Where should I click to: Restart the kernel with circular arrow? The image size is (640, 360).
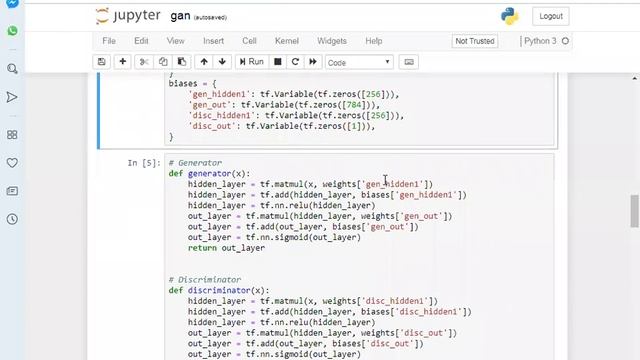[x=295, y=62]
